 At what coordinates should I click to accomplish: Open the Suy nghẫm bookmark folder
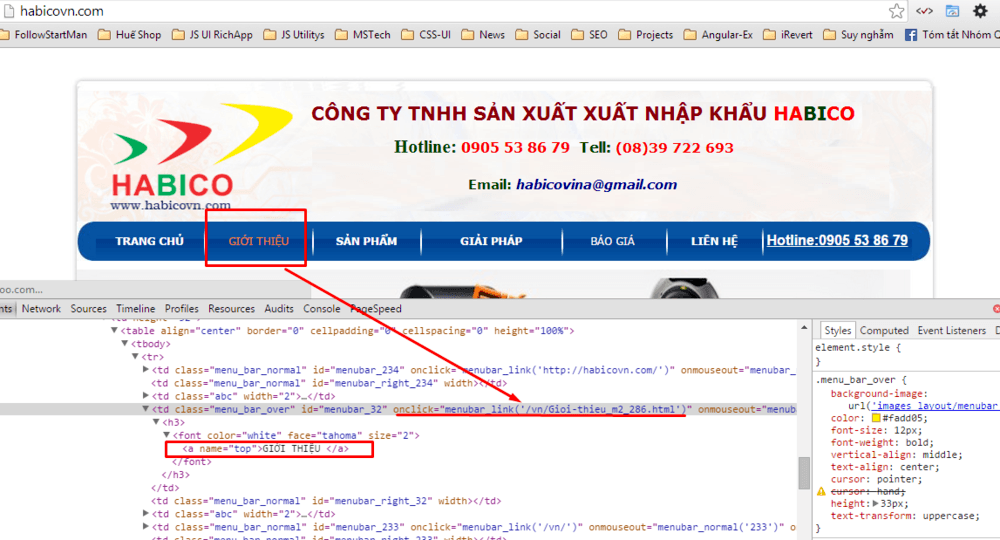(858, 34)
